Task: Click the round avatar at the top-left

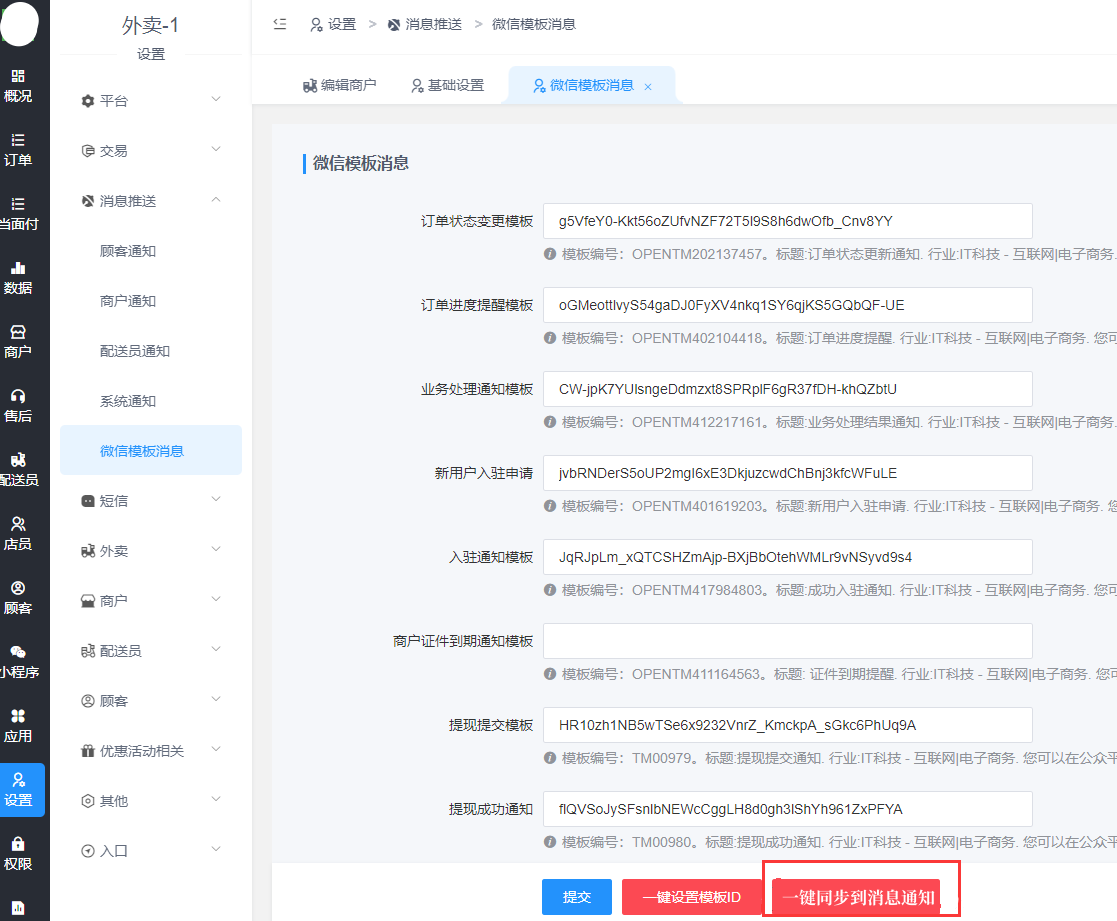Action: click(x=19, y=23)
